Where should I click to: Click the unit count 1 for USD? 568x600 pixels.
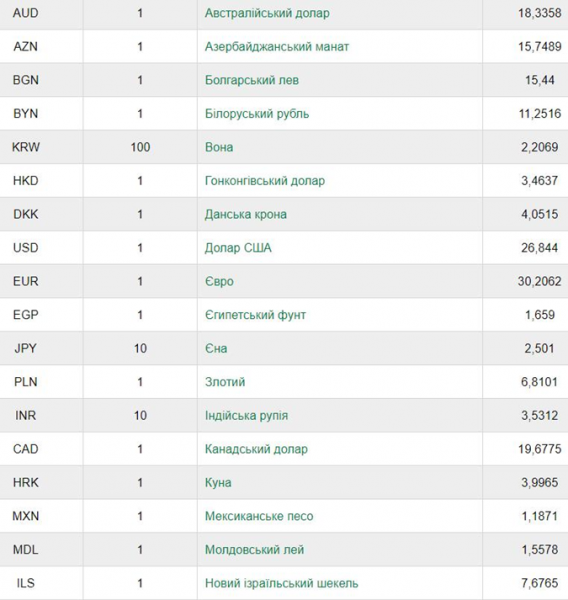(x=140, y=248)
